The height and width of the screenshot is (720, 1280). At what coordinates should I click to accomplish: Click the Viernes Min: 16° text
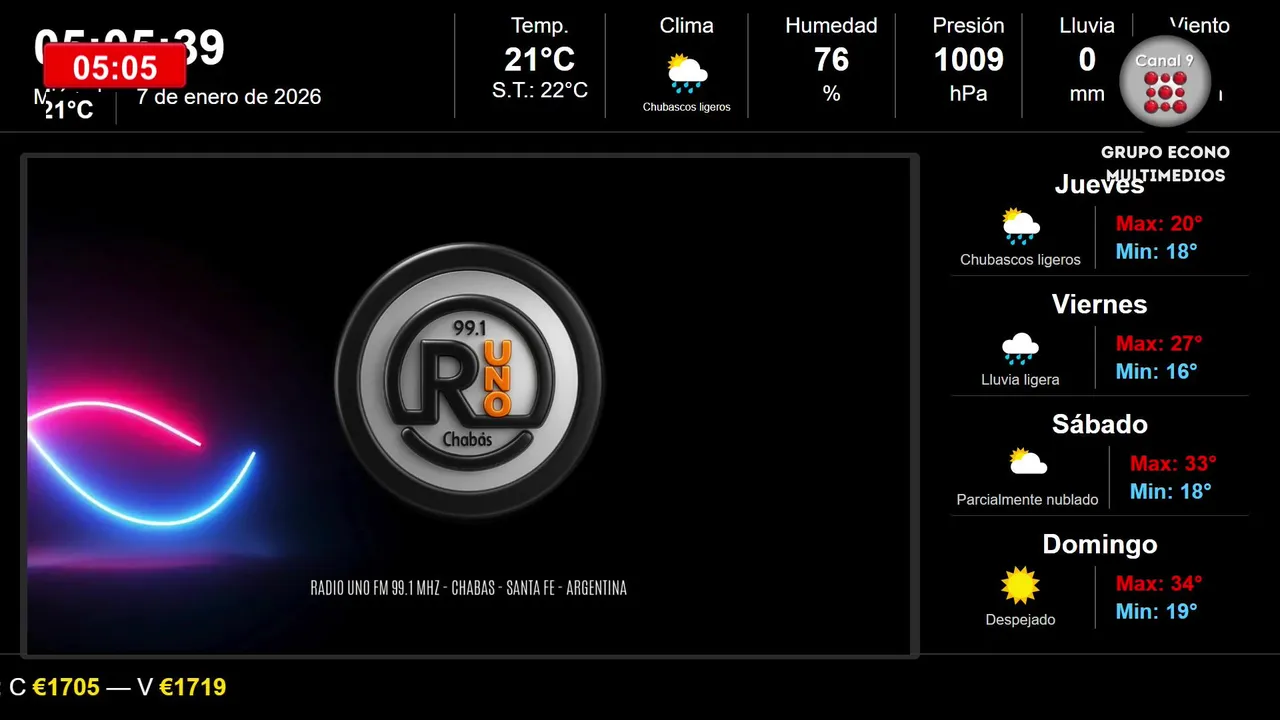click(x=1156, y=372)
